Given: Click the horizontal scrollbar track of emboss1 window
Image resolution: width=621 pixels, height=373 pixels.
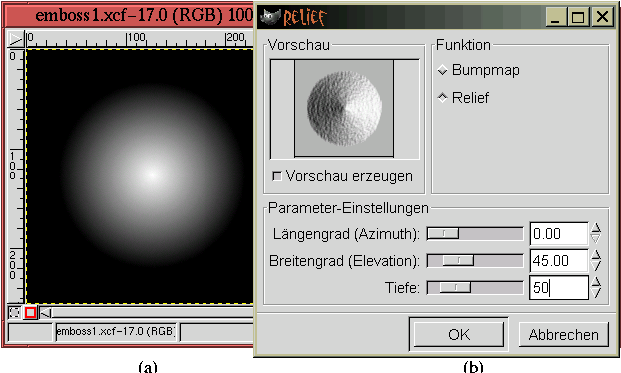Looking at the screenshot, I should (153, 313).
